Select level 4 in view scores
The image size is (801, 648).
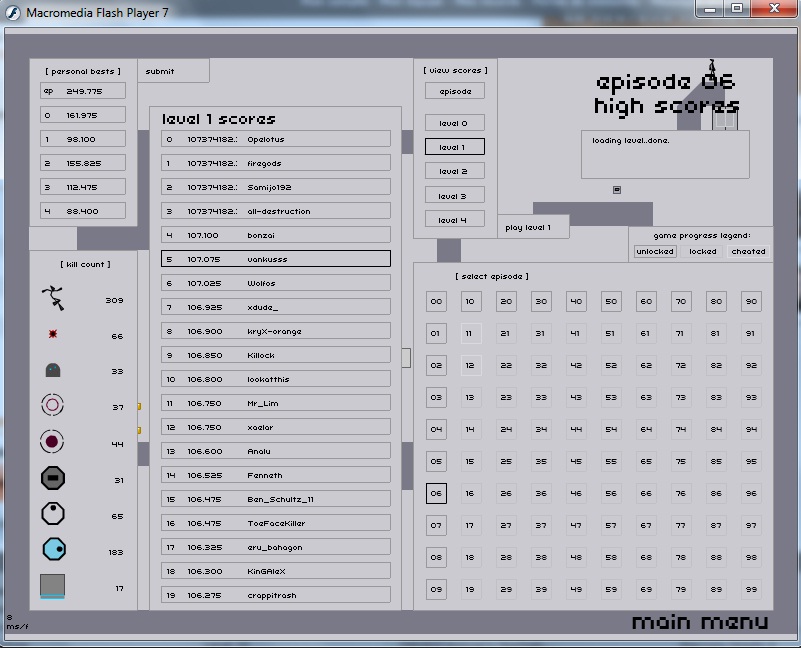[453, 220]
